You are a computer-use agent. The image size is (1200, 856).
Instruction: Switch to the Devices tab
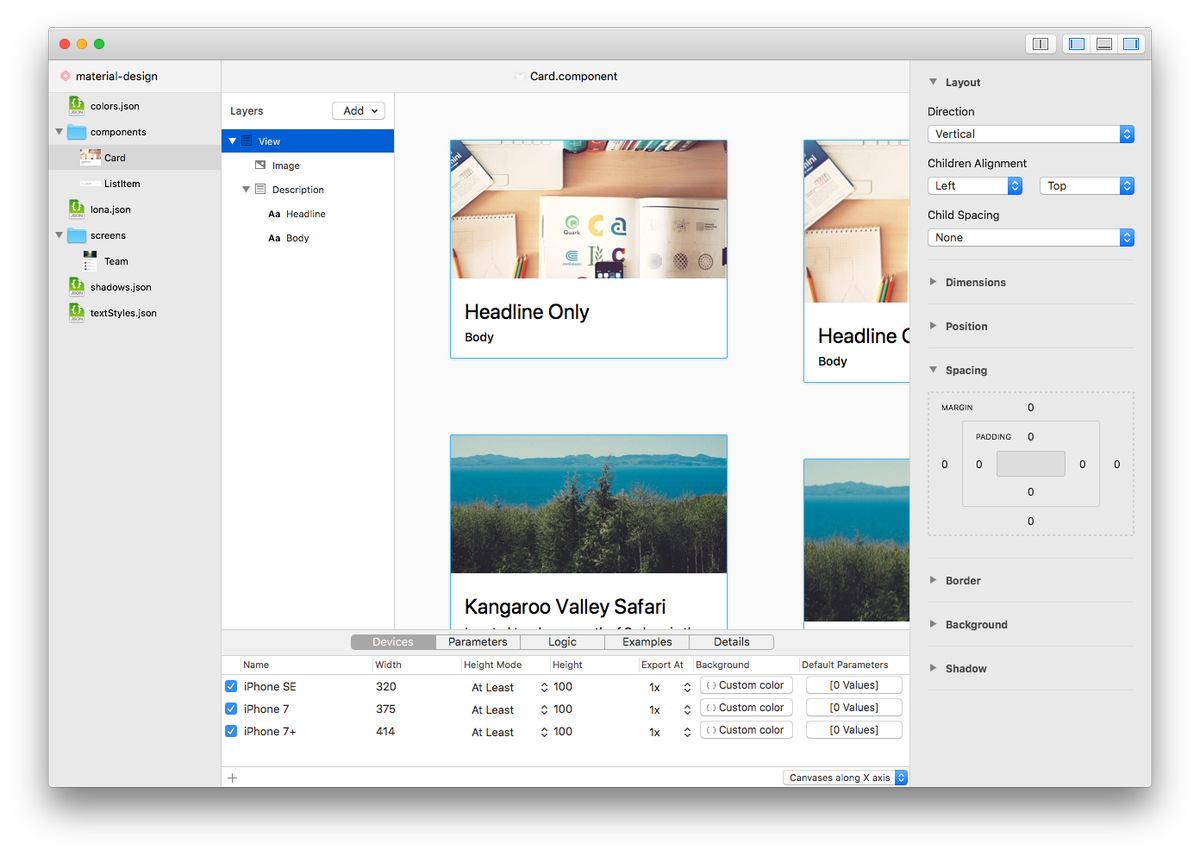[393, 642]
